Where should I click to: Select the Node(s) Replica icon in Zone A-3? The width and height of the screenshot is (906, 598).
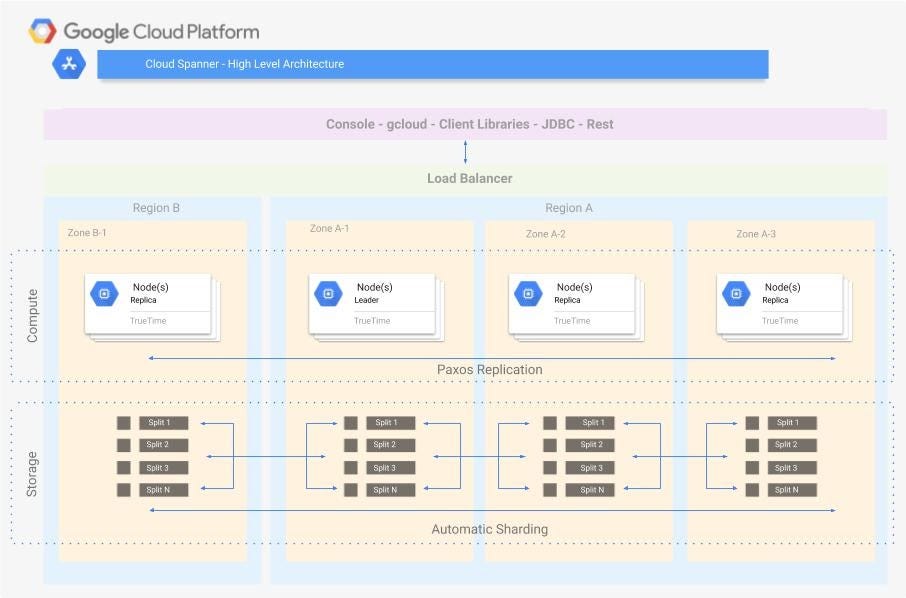tap(736, 293)
